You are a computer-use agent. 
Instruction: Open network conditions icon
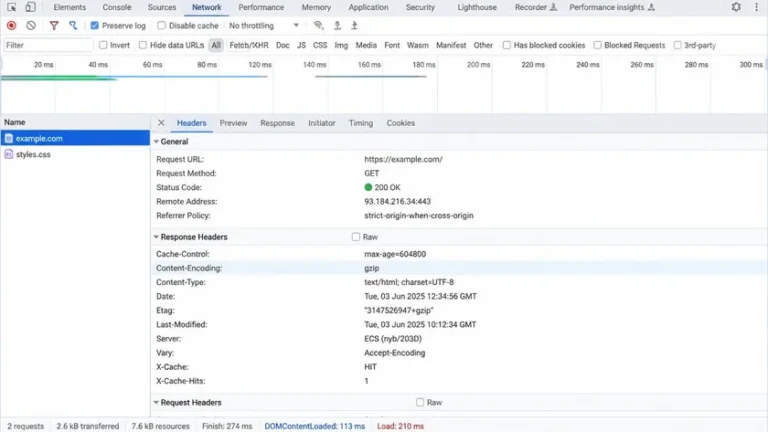318,25
